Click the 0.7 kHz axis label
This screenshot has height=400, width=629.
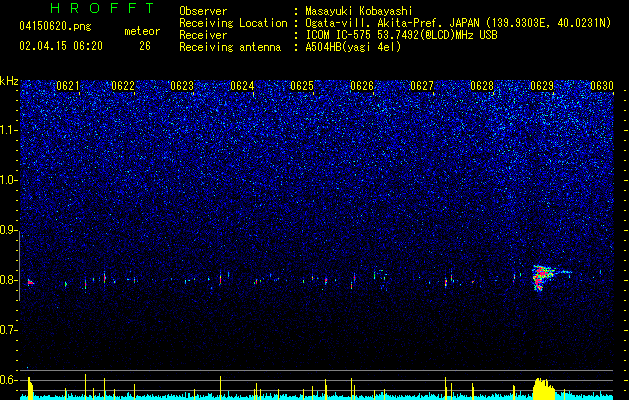click(x=8, y=330)
